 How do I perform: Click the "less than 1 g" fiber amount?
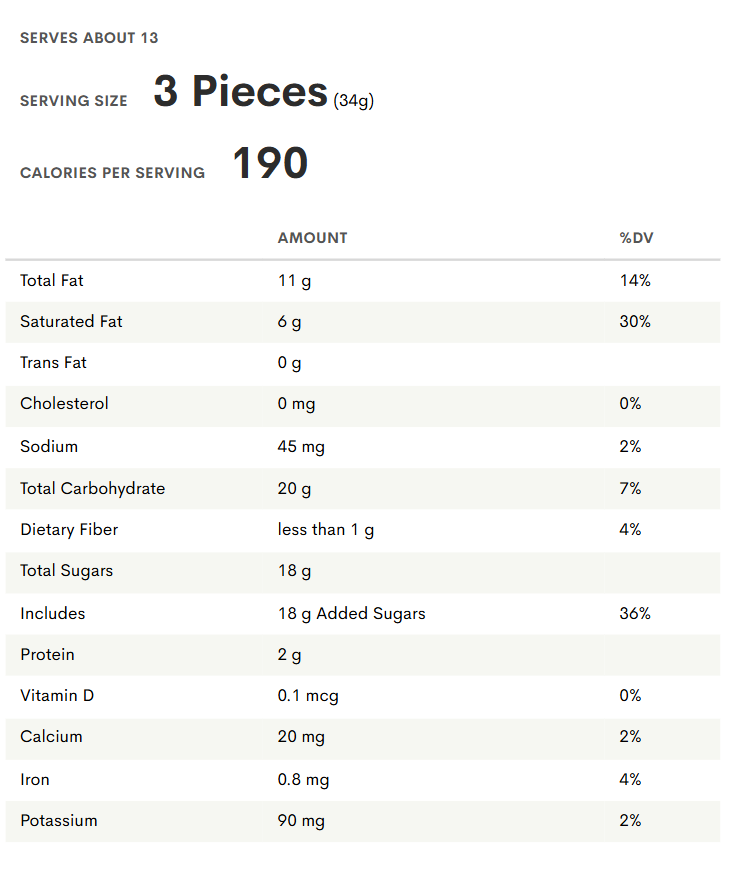tap(326, 530)
